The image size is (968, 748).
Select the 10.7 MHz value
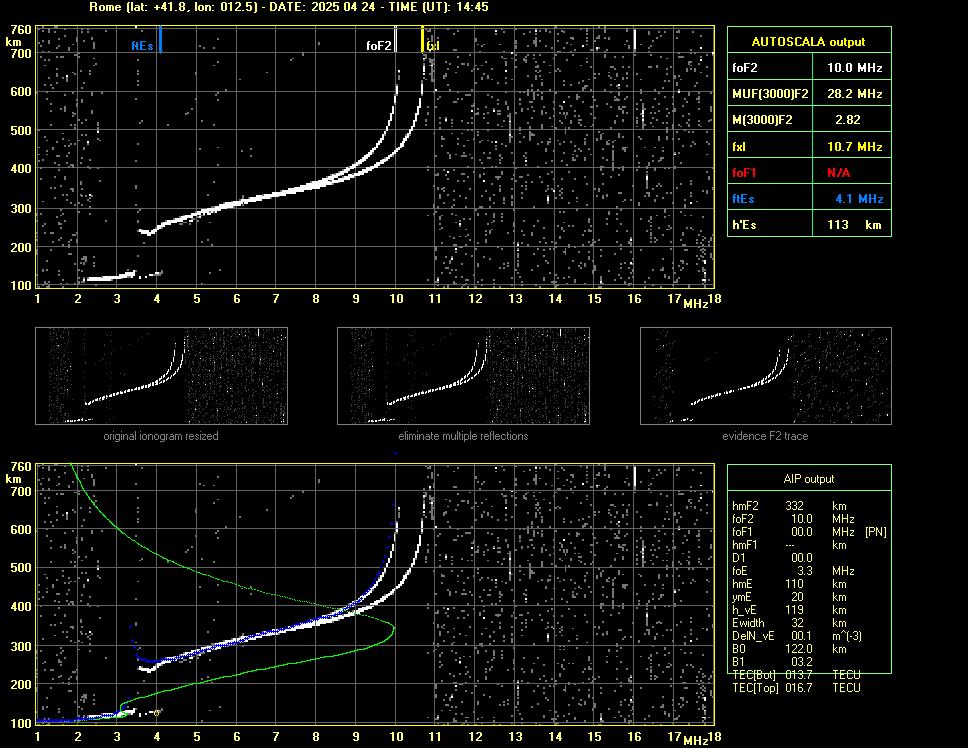coord(854,147)
